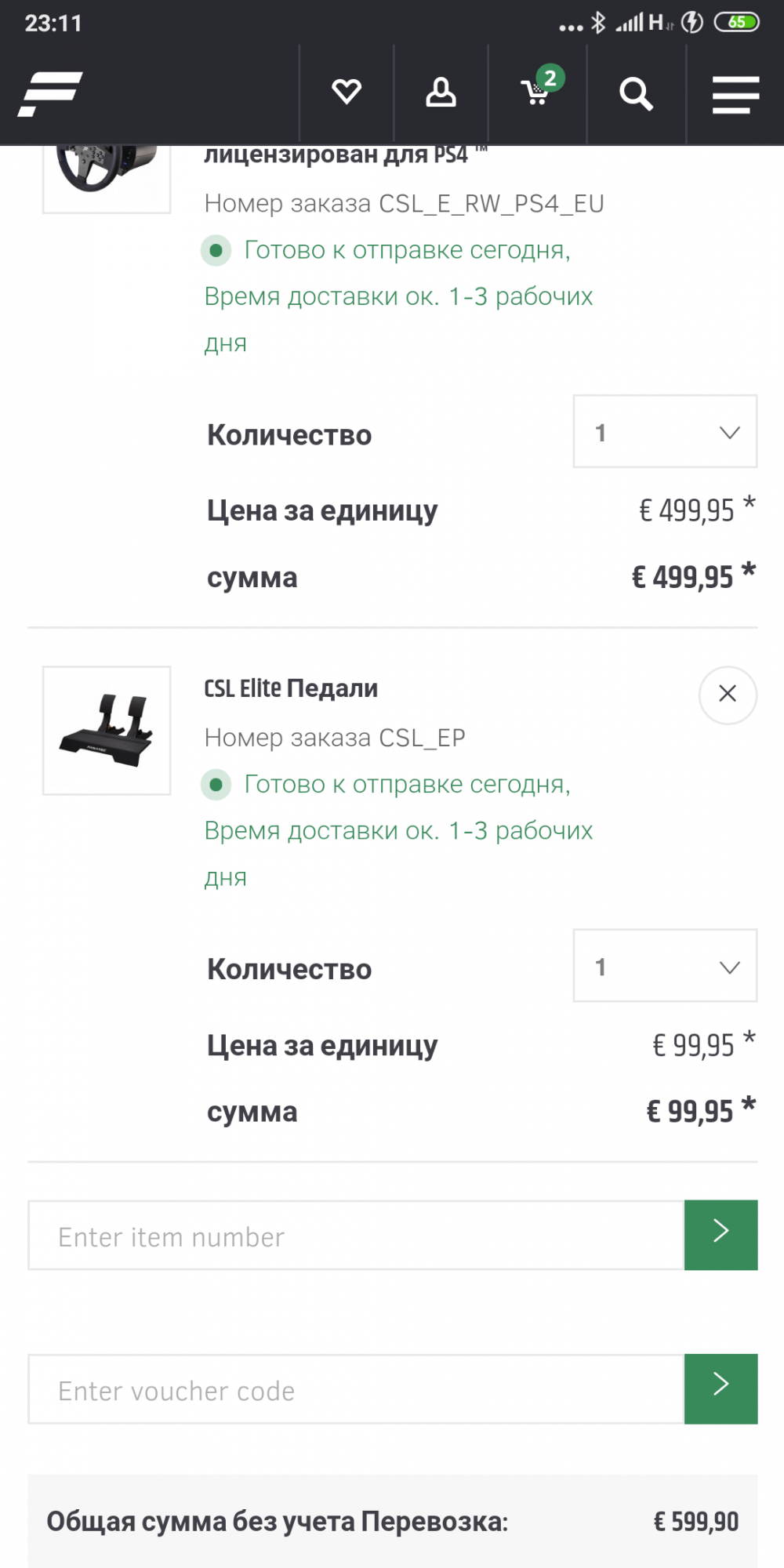The width and height of the screenshot is (784, 1568).
Task: Open the wishlist heart icon
Action: click(346, 93)
